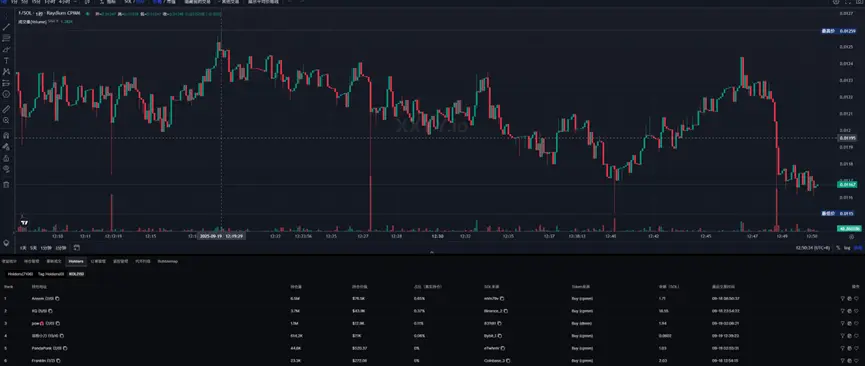Click the Binance_2 source link
Image resolution: width=865 pixels, height=366 pixels.
tap(493, 311)
